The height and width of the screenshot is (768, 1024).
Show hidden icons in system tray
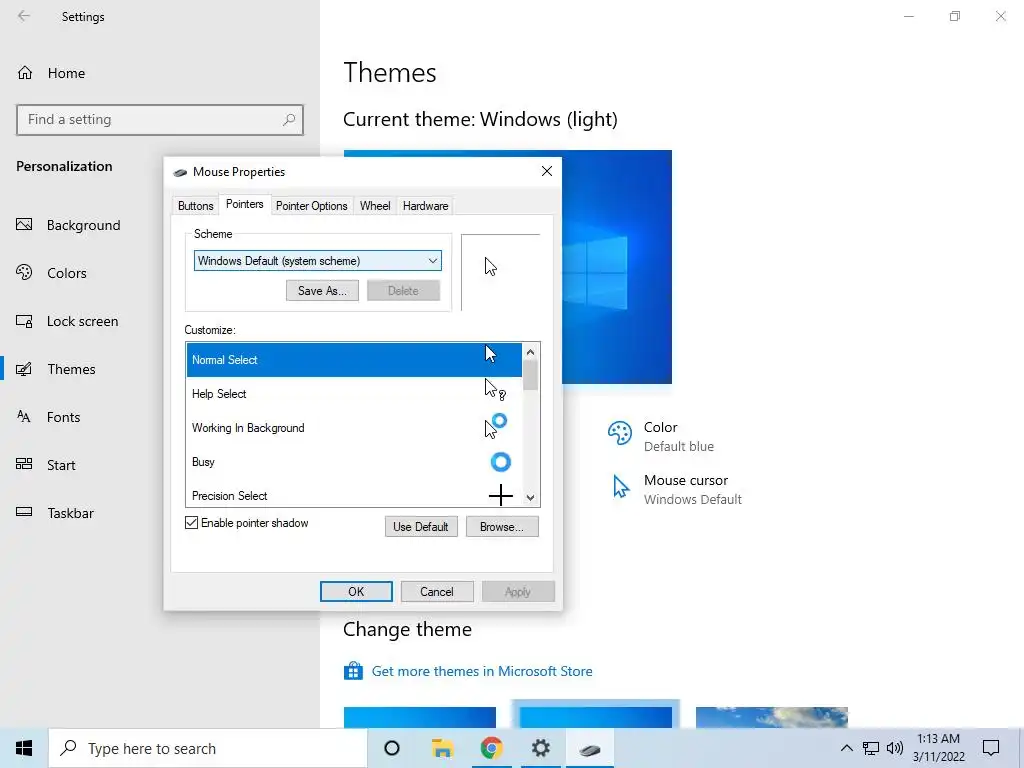pos(846,748)
